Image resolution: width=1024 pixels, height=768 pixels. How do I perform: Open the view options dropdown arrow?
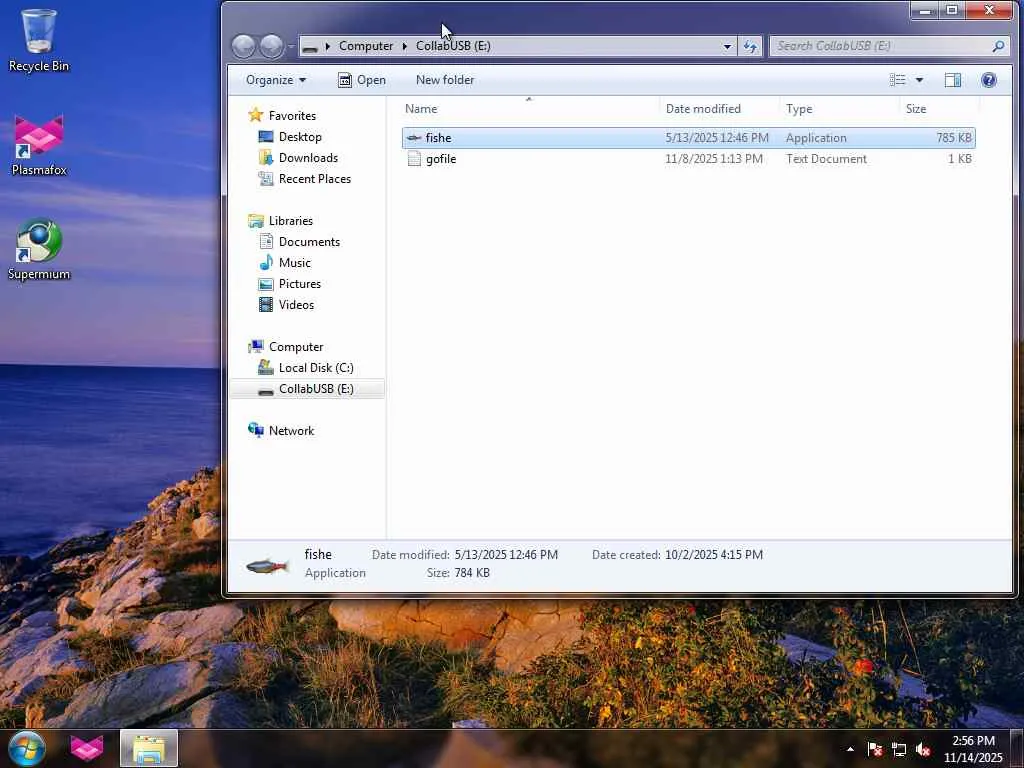click(920, 80)
